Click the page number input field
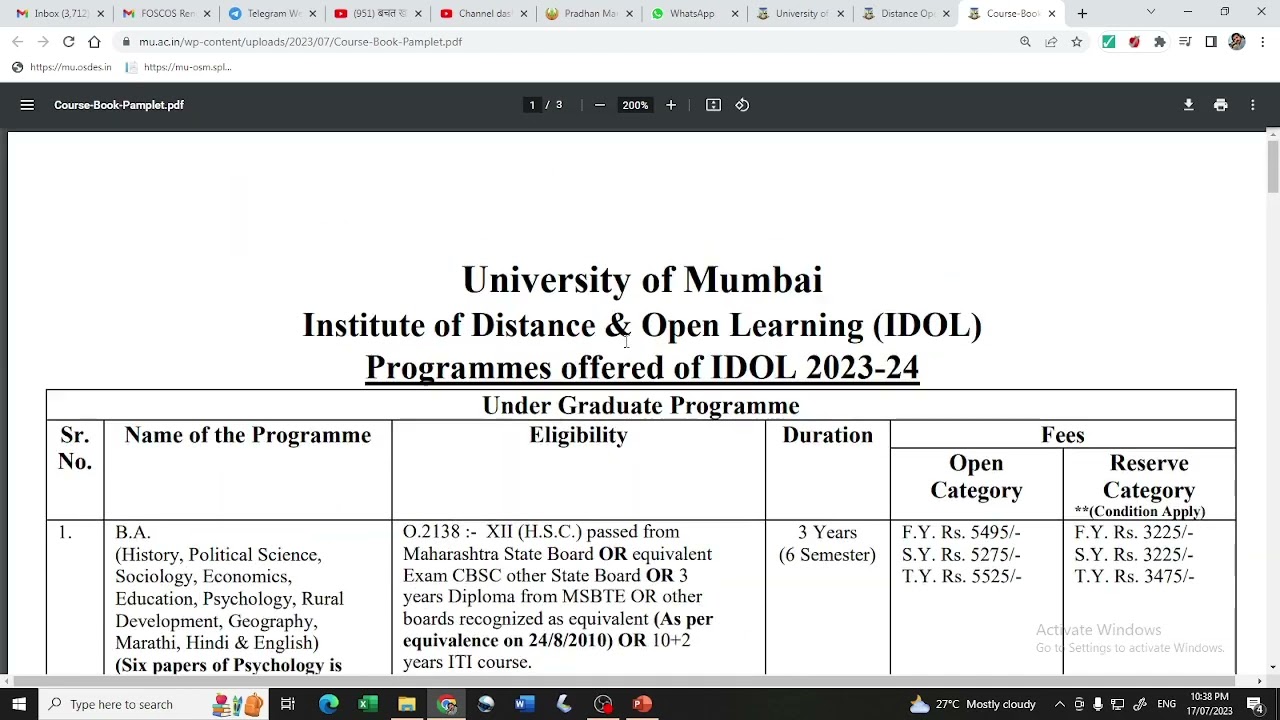The width and height of the screenshot is (1280, 720). point(532,105)
